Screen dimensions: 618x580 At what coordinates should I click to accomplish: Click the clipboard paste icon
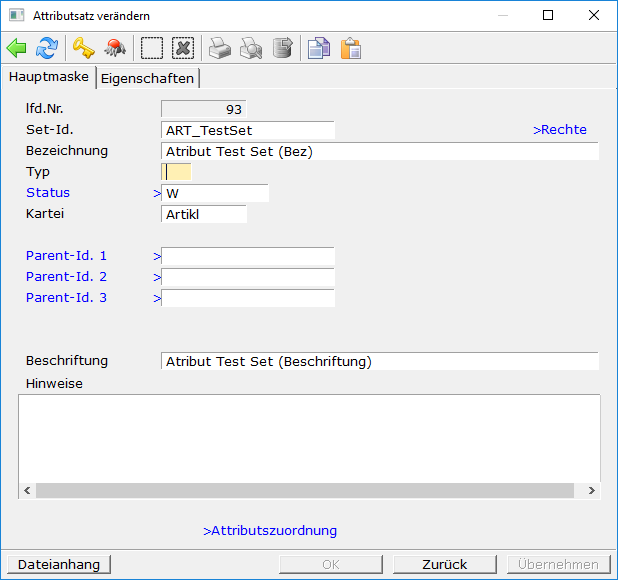tap(350, 48)
